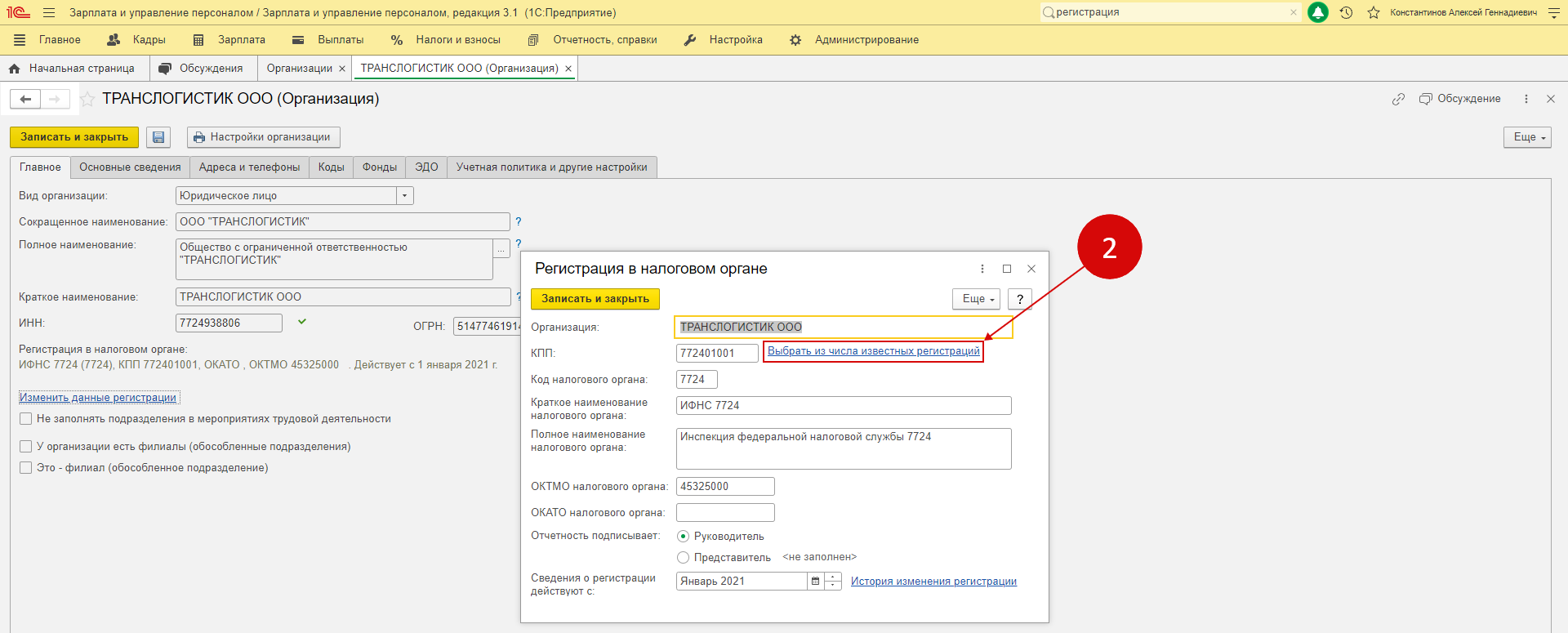Click the search magnifier icon
This screenshot has height=633, width=1568.
[1048, 12]
